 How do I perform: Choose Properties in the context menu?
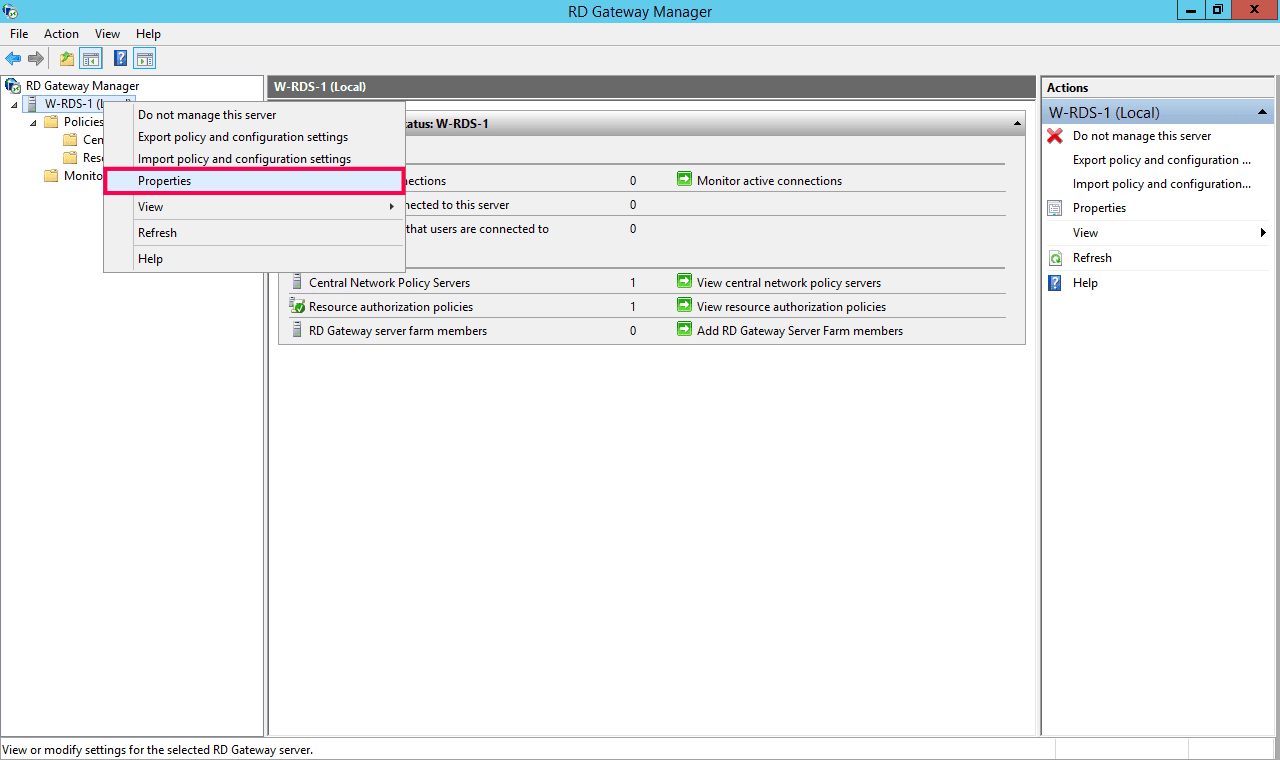coord(254,181)
